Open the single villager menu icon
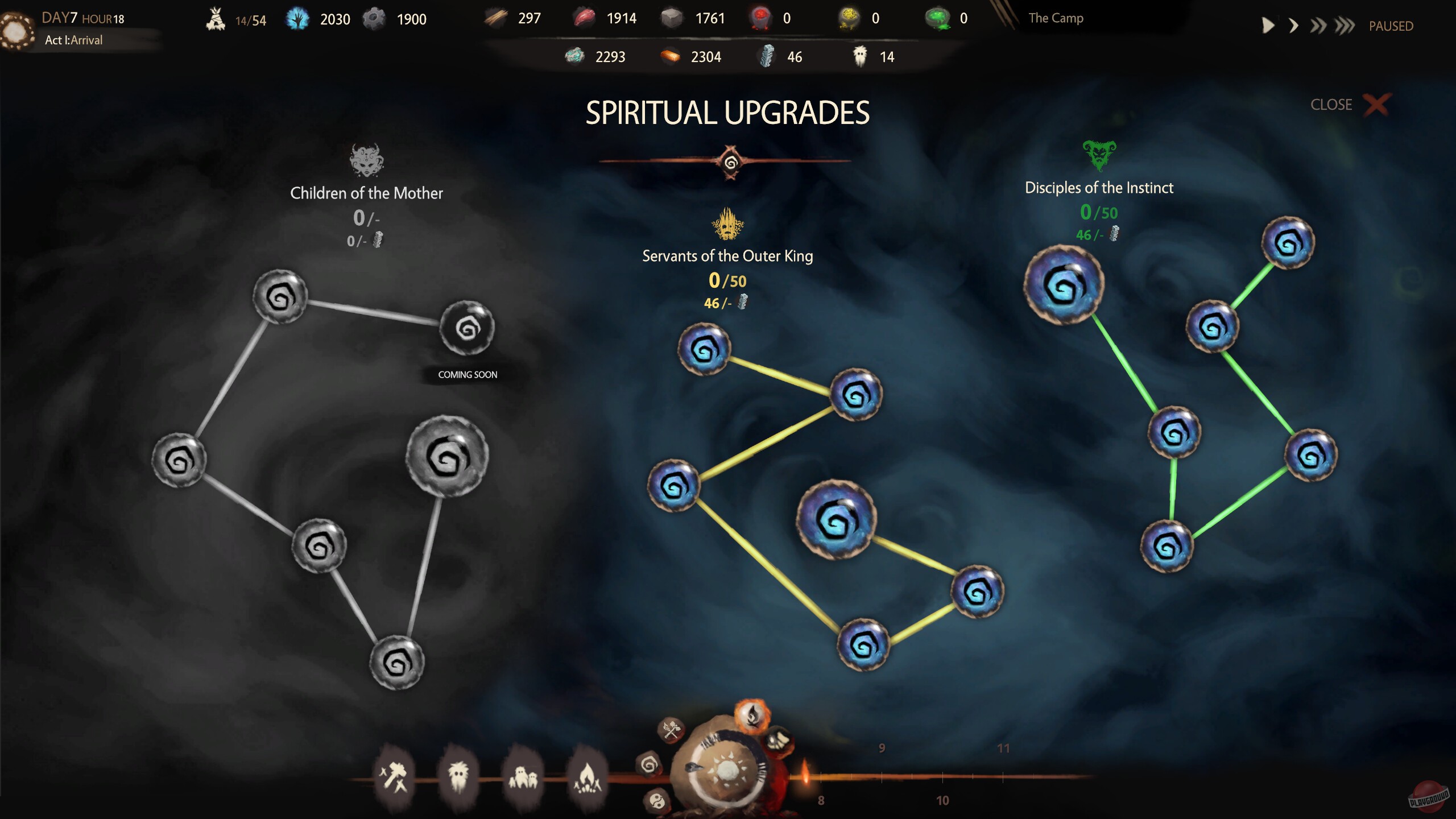This screenshot has height=819, width=1456. [458, 777]
